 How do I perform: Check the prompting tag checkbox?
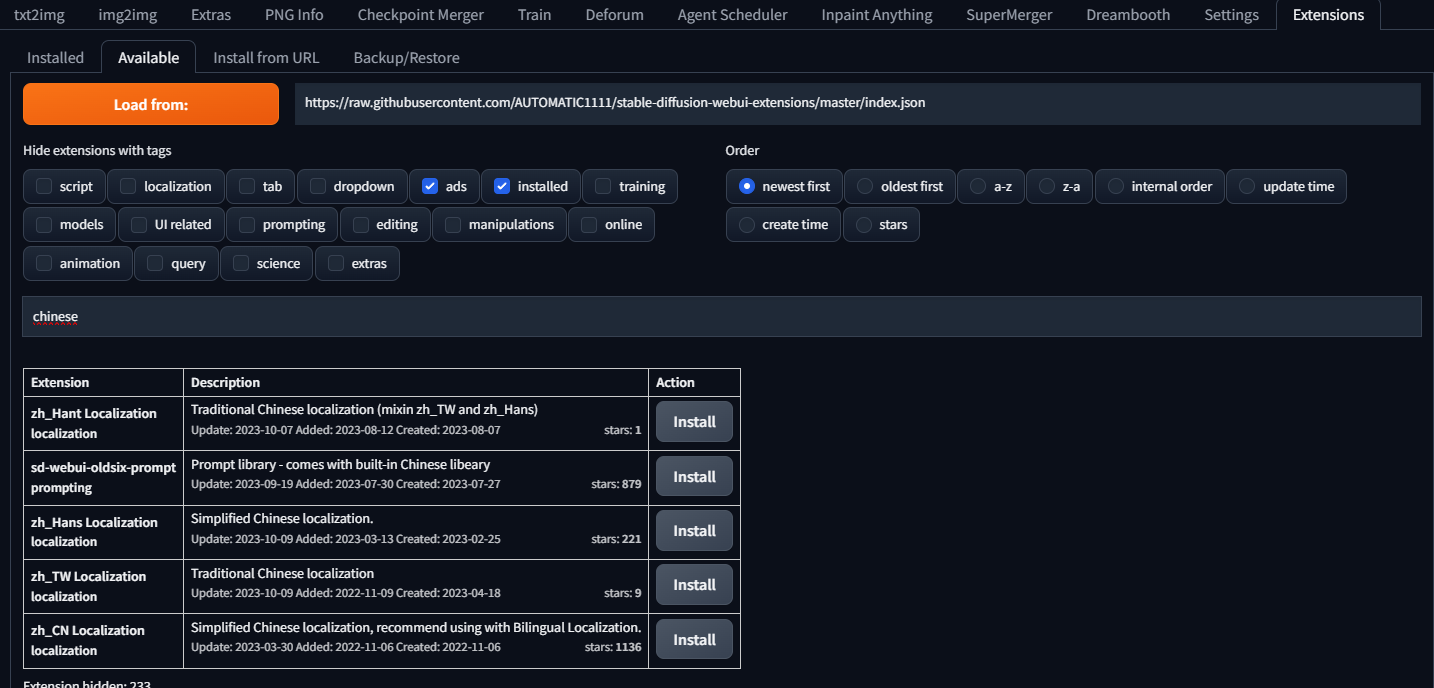pos(247,224)
